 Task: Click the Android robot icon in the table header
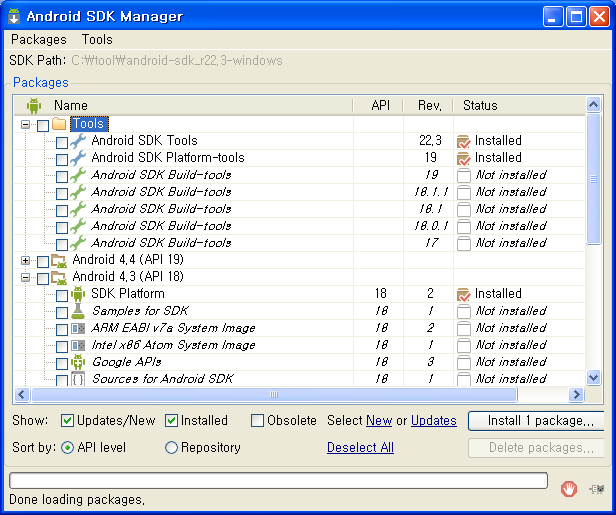34,106
